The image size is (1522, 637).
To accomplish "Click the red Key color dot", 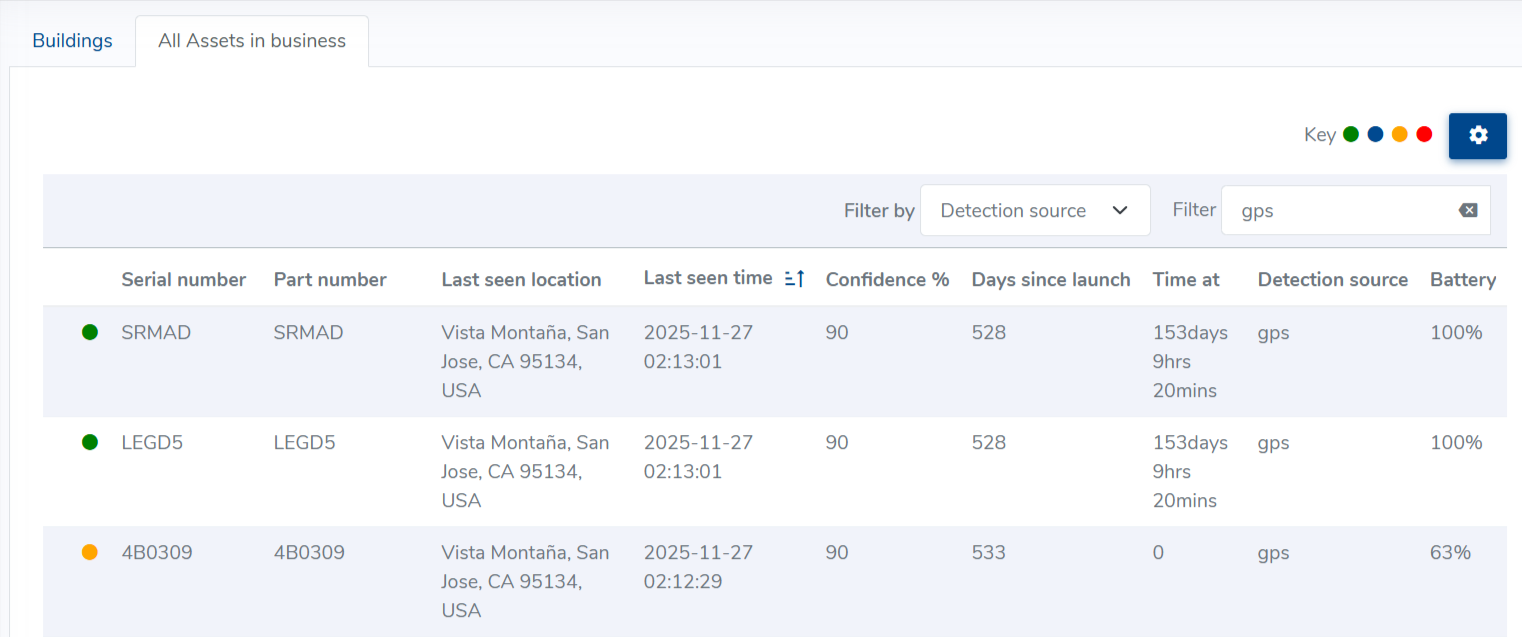I will click(x=1424, y=134).
